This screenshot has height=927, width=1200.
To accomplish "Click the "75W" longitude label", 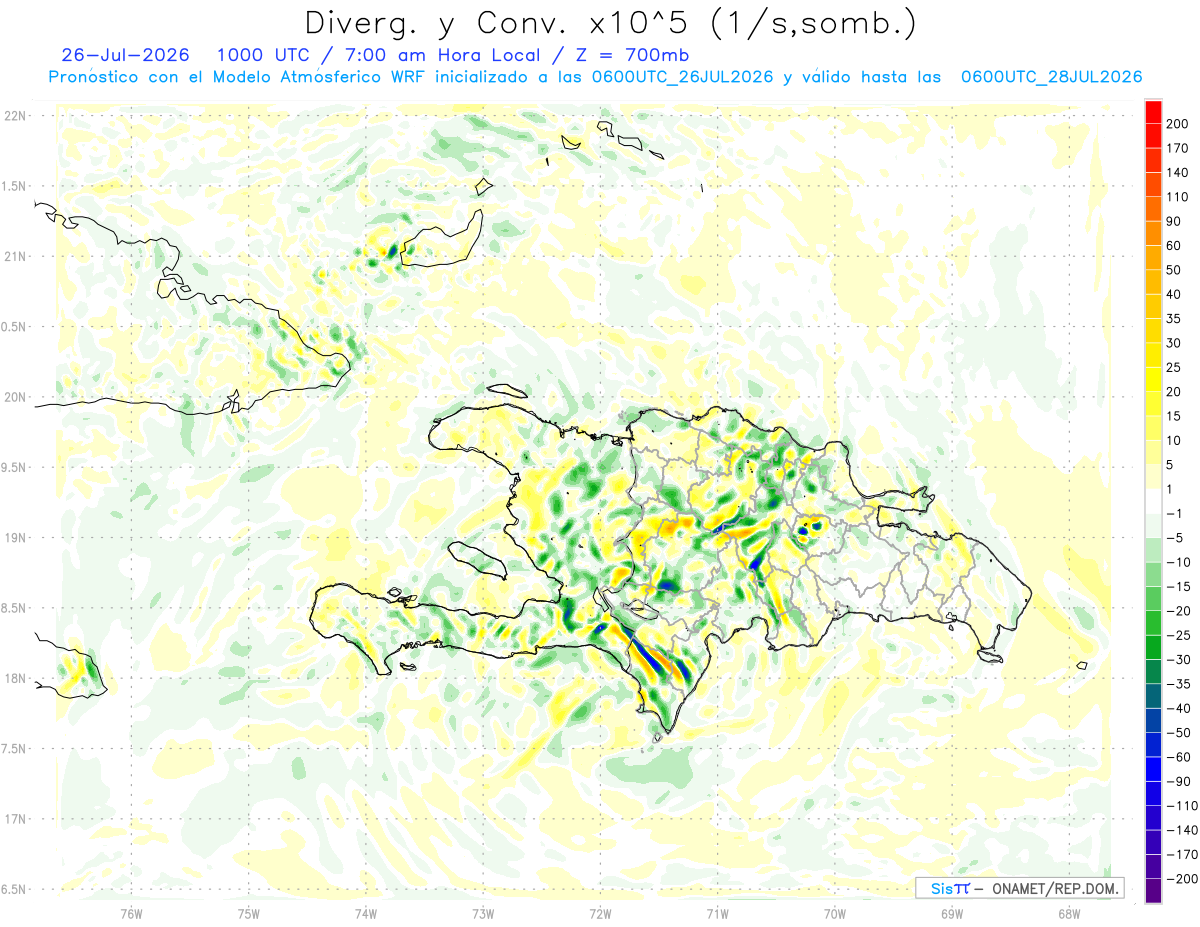I will [249, 913].
